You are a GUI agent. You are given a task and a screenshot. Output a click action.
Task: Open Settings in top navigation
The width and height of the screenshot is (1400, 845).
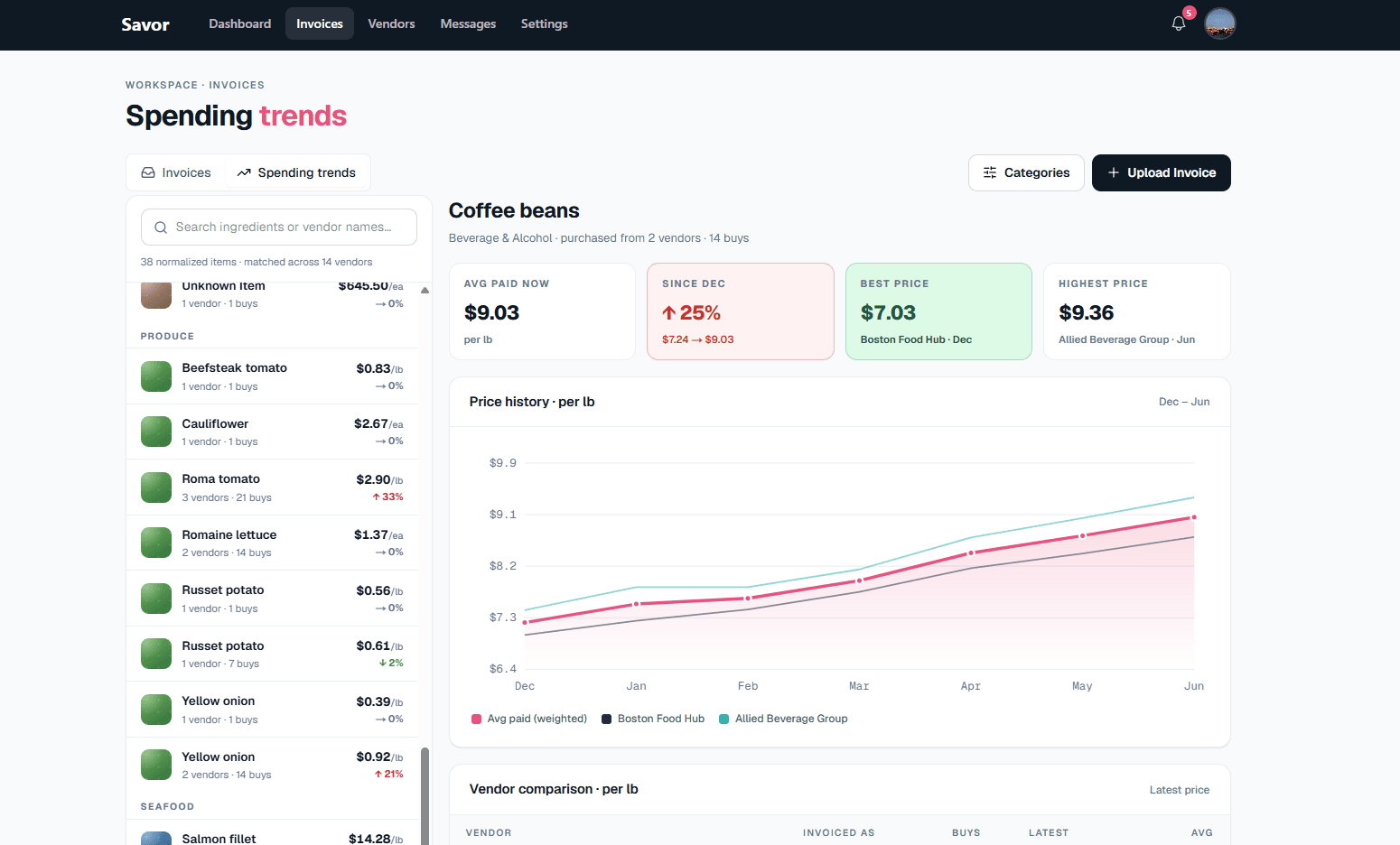pos(544,23)
